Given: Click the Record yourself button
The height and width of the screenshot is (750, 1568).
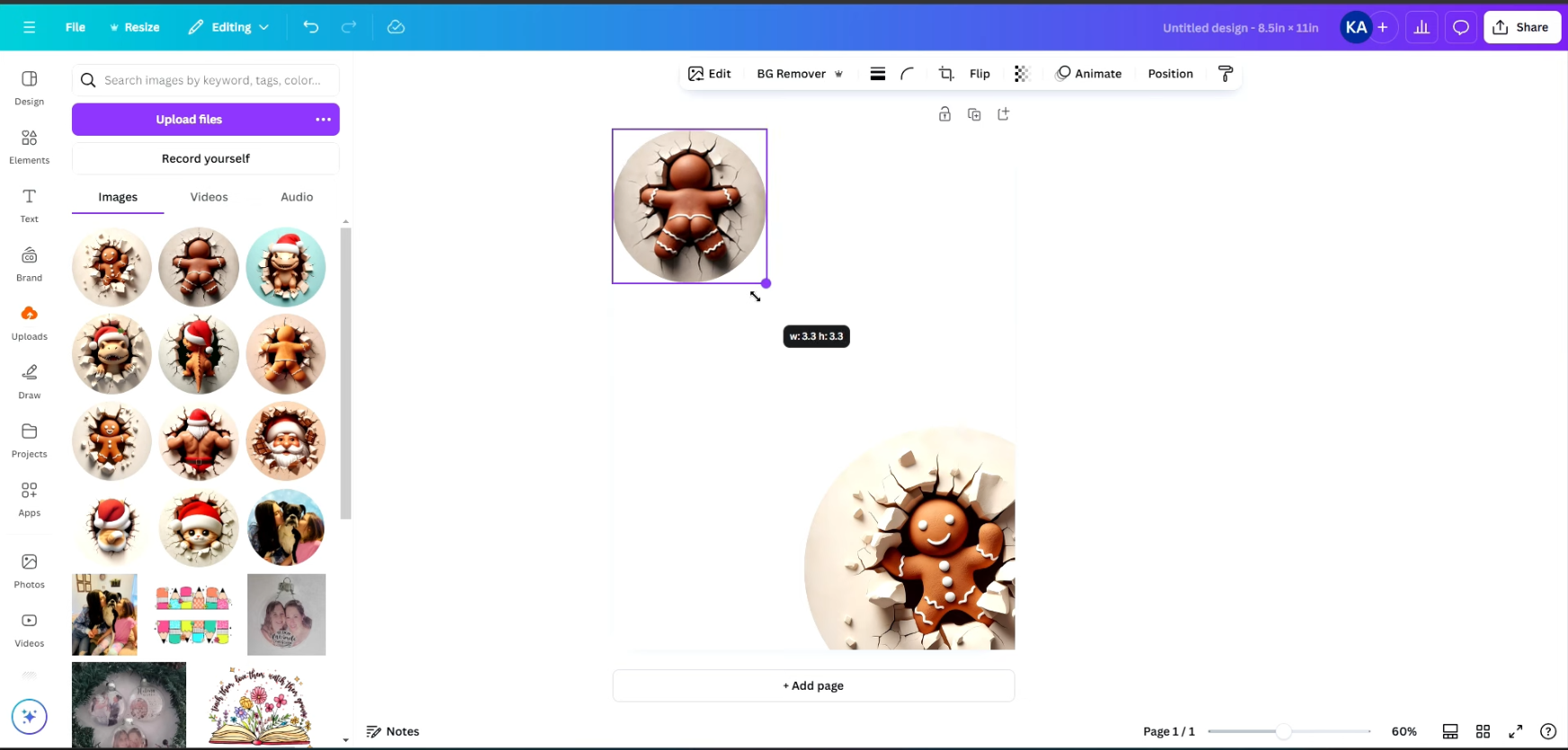Looking at the screenshot, I should click(x=206, y=158).
